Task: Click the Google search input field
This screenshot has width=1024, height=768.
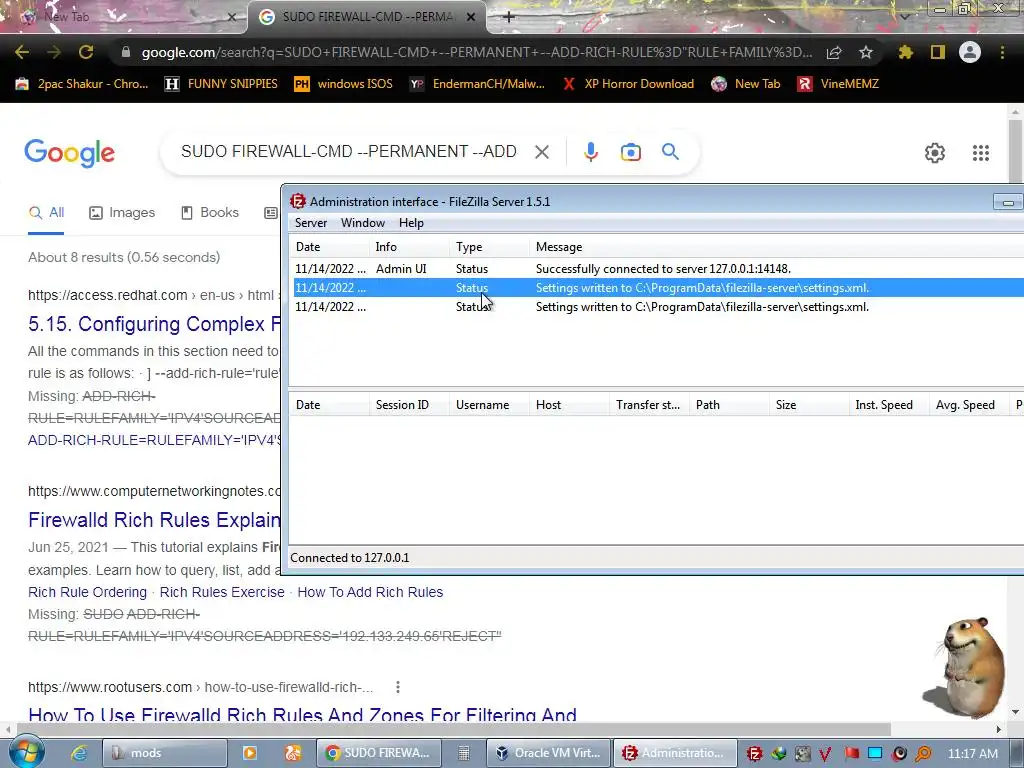Action: (x=349, y=152)
